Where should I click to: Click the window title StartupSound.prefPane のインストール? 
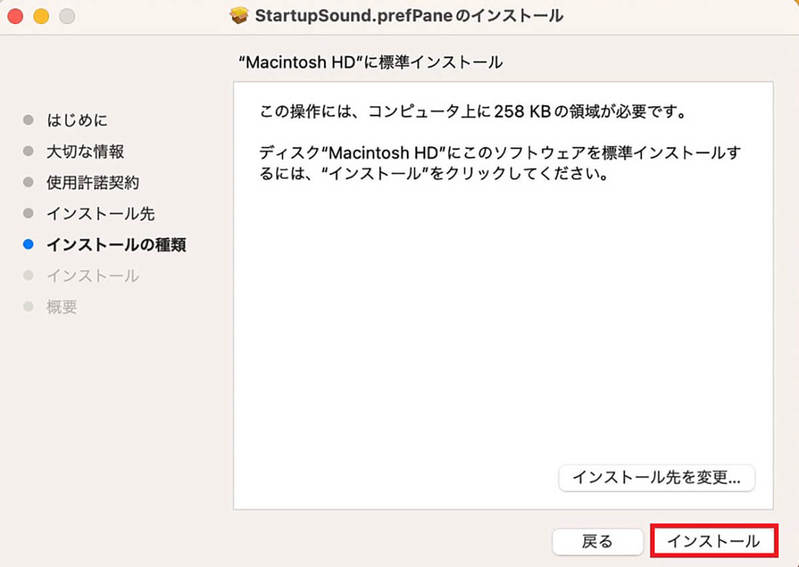click(409, 16)
